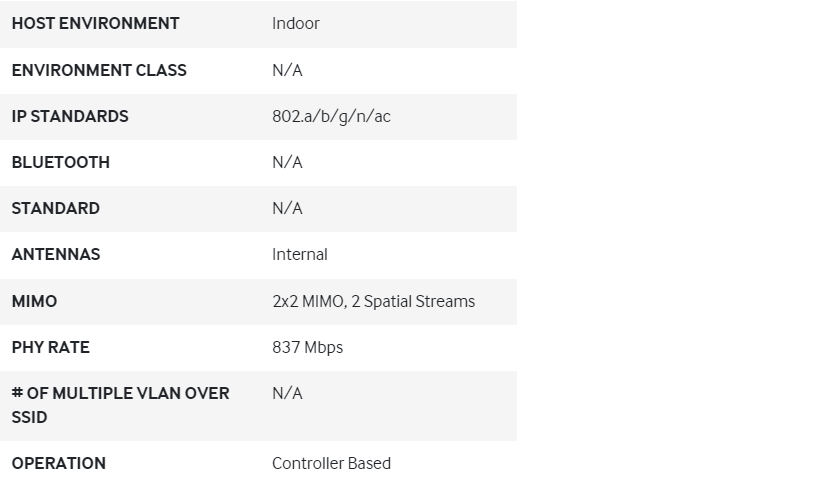Image resolution: width=819 pixels, height=500 pixels.
Task: Select the 802.a/b/g/n/ac value
Action: (331, 116)
